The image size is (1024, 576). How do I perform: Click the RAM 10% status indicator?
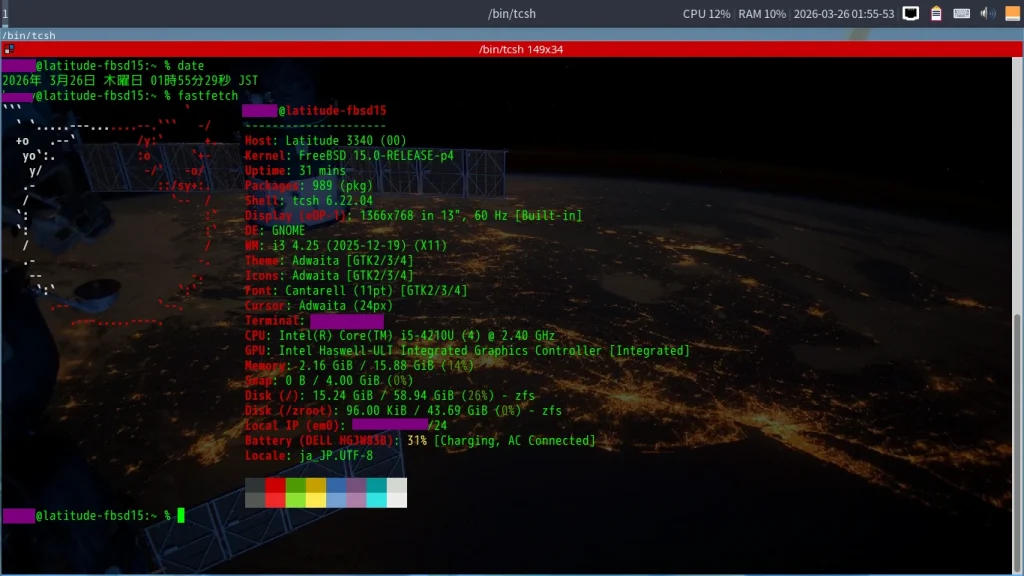[x=762, y=14]
